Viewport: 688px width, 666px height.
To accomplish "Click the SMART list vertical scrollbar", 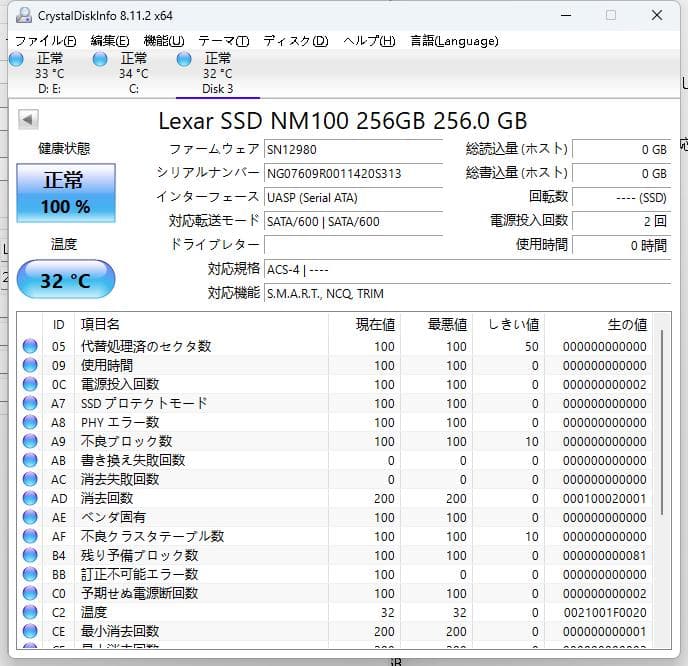I will pyautogui.click(x=662, y=422).
